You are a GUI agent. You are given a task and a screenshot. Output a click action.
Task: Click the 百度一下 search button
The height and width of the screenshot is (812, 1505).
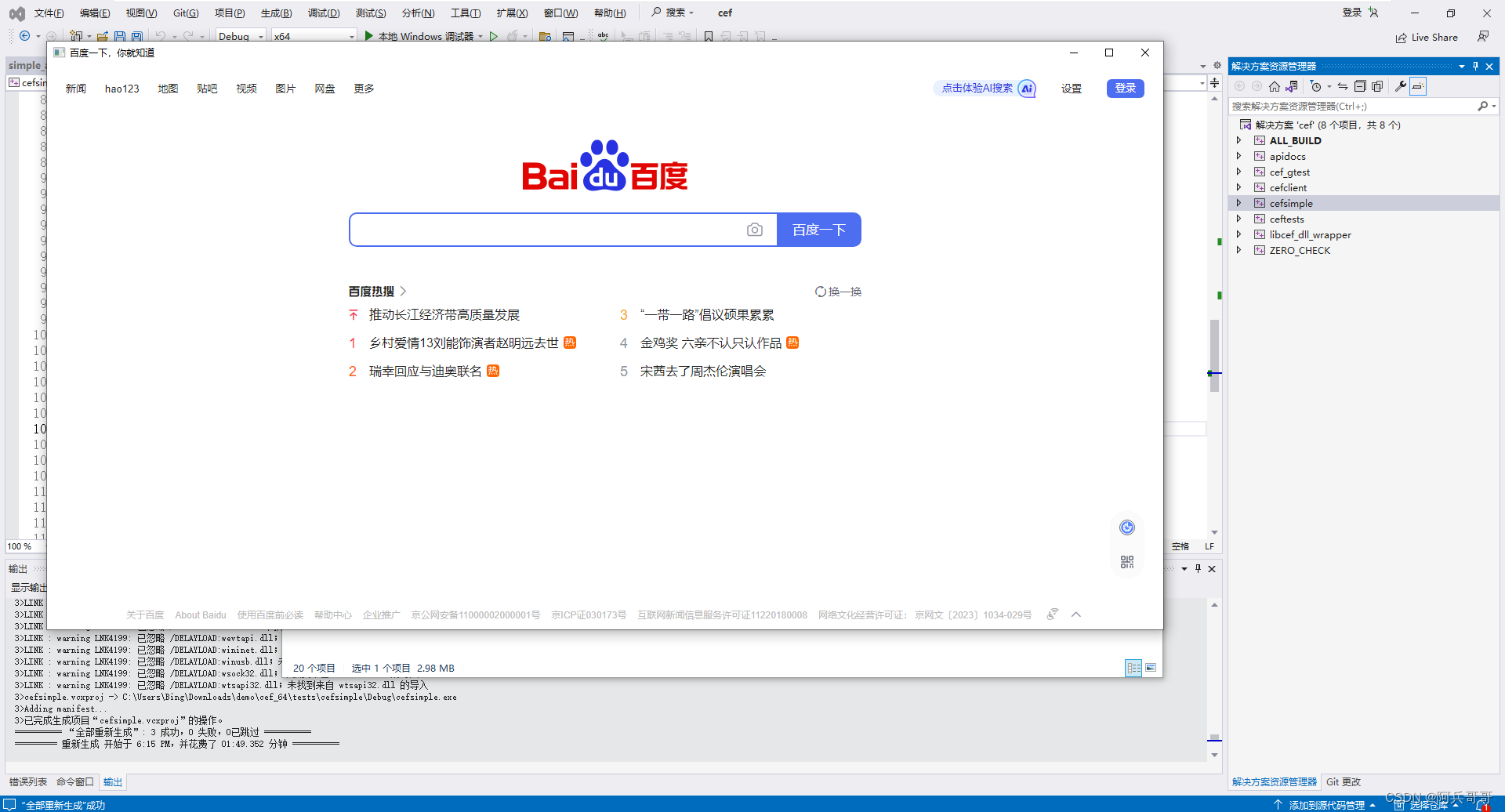click(x=819, y=230)
